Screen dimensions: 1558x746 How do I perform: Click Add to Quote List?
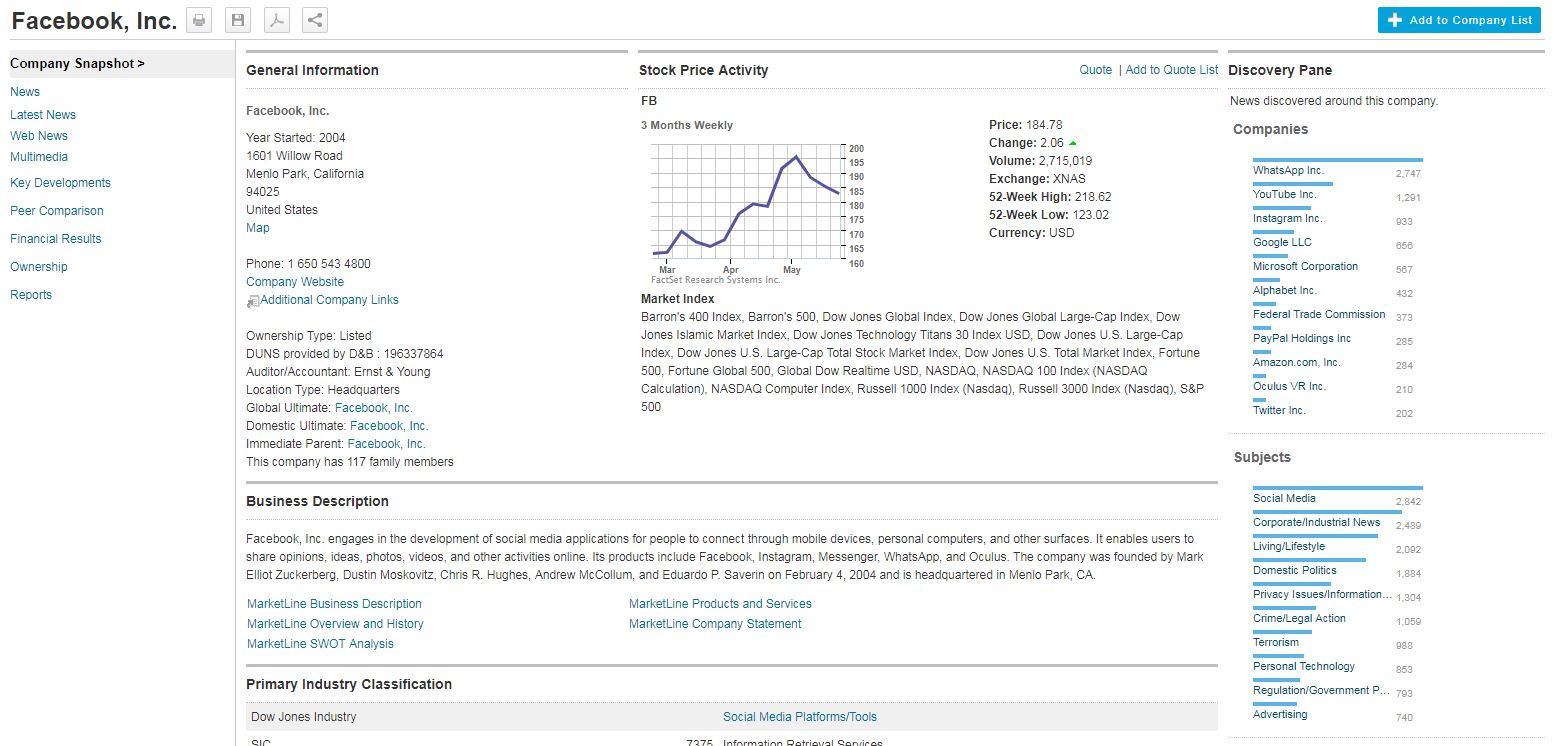coord(1171,70)
